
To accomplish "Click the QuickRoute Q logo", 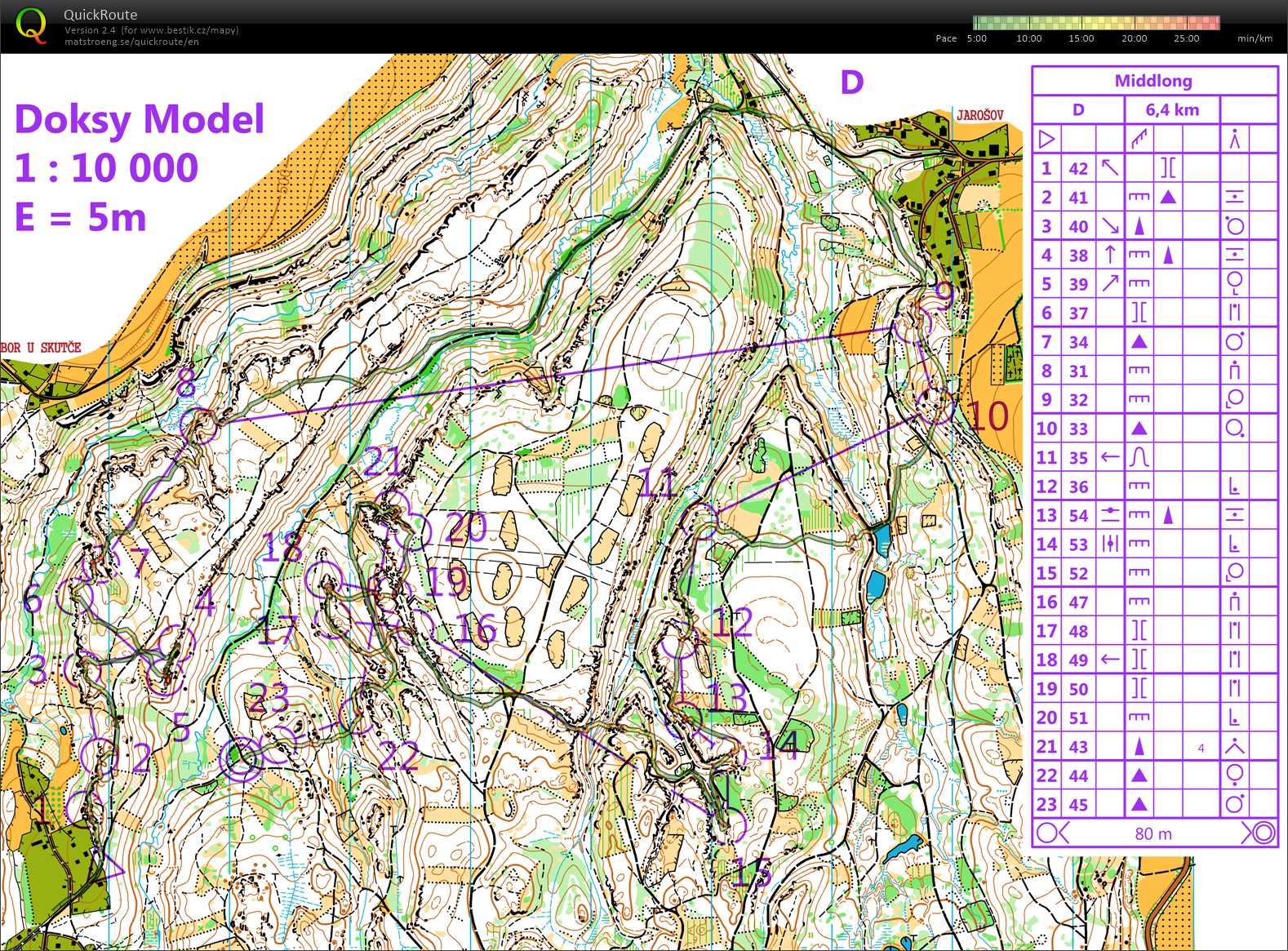I will [31, 24].
